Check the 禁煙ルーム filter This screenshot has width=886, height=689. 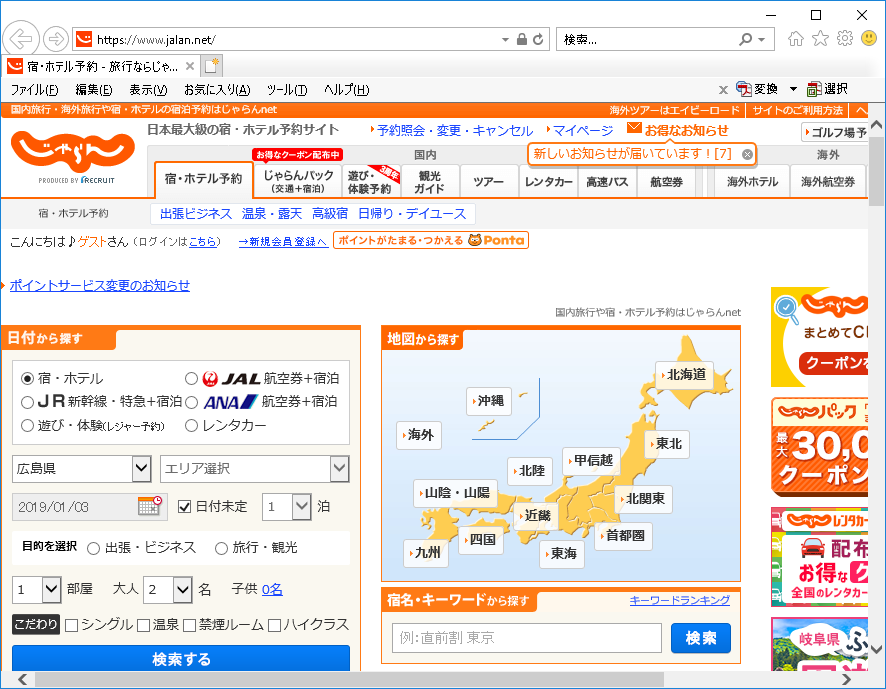tap(189, 624)
